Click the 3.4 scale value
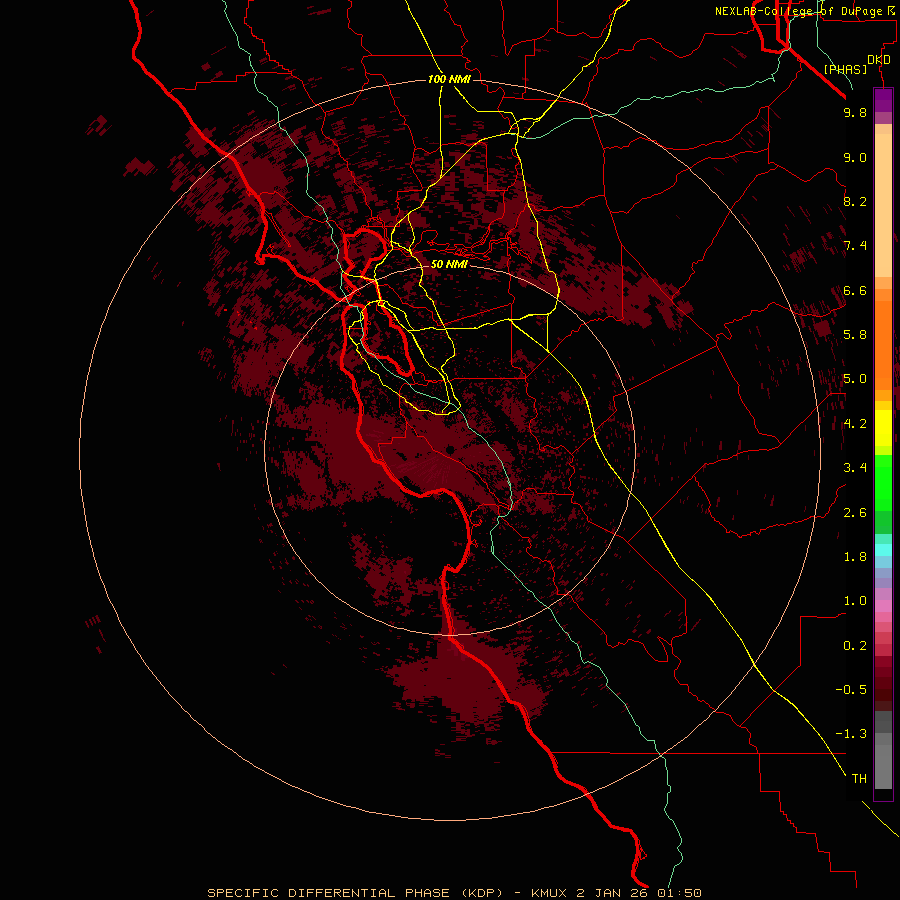 pyautogui.click(x=855, y=468)
